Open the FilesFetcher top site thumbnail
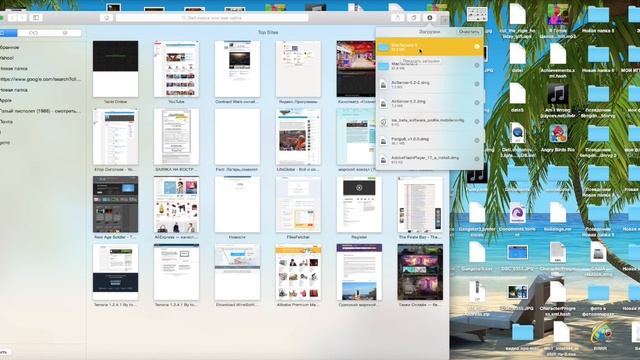The width and height of the screenshot is (640, 360). pyautogui.click(x=298, y=204)
